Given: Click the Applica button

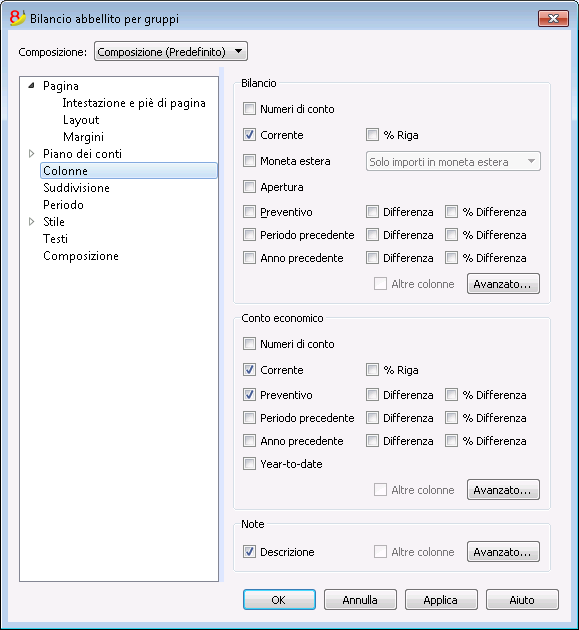Looking at the screenshot, I should coord(441,599).
